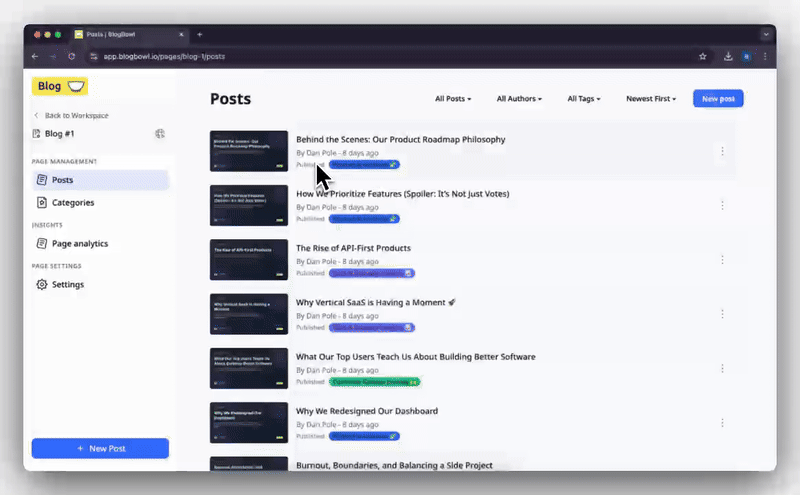The height and width of the screenshot is (495, 800).
Task: Open three-dot menu for Why We Redesigned Our Dashboard
Action: point(722,423)
